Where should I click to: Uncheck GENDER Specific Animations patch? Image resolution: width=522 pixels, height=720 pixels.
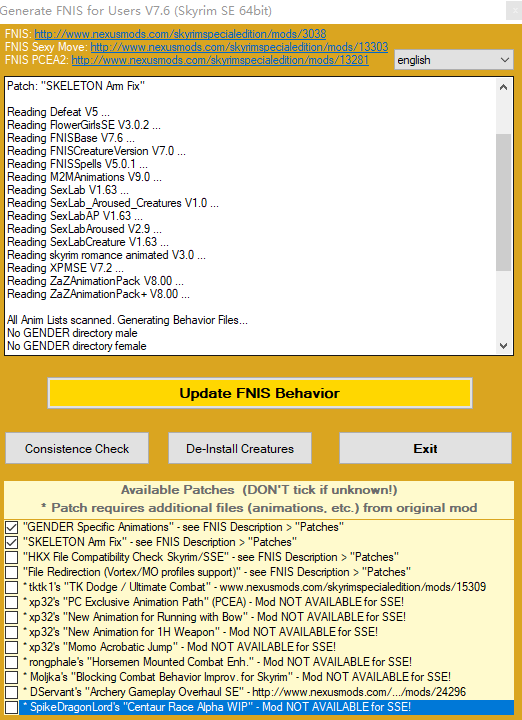coord(11,528)
